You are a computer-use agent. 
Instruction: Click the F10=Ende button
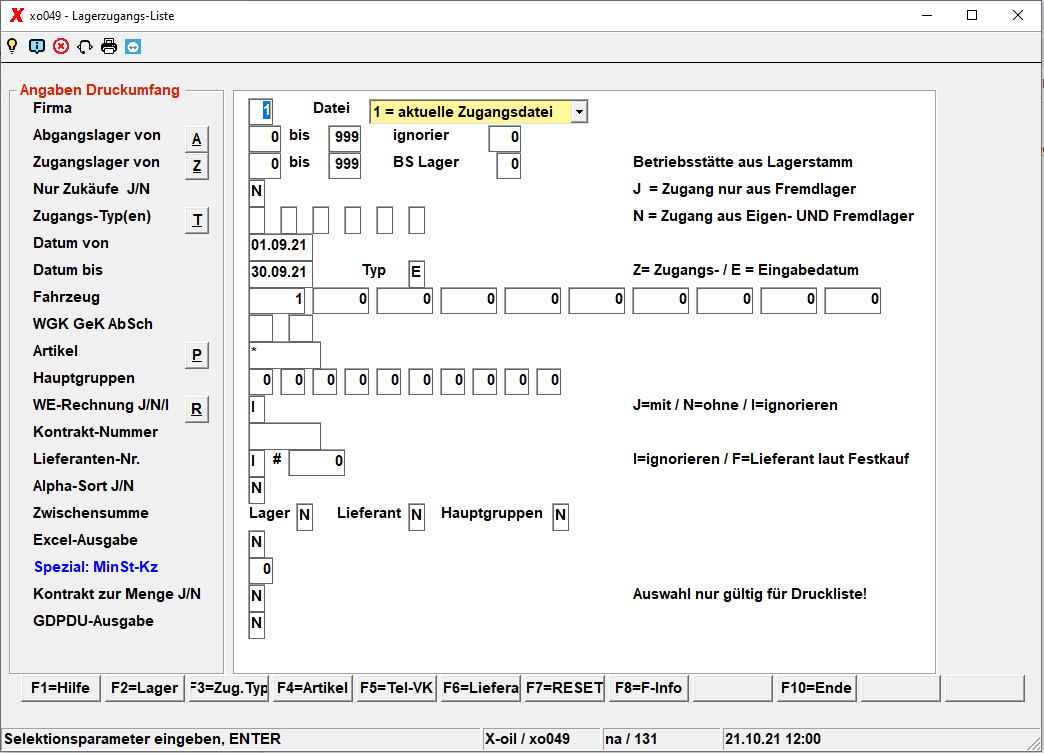[x=816, y=688]
